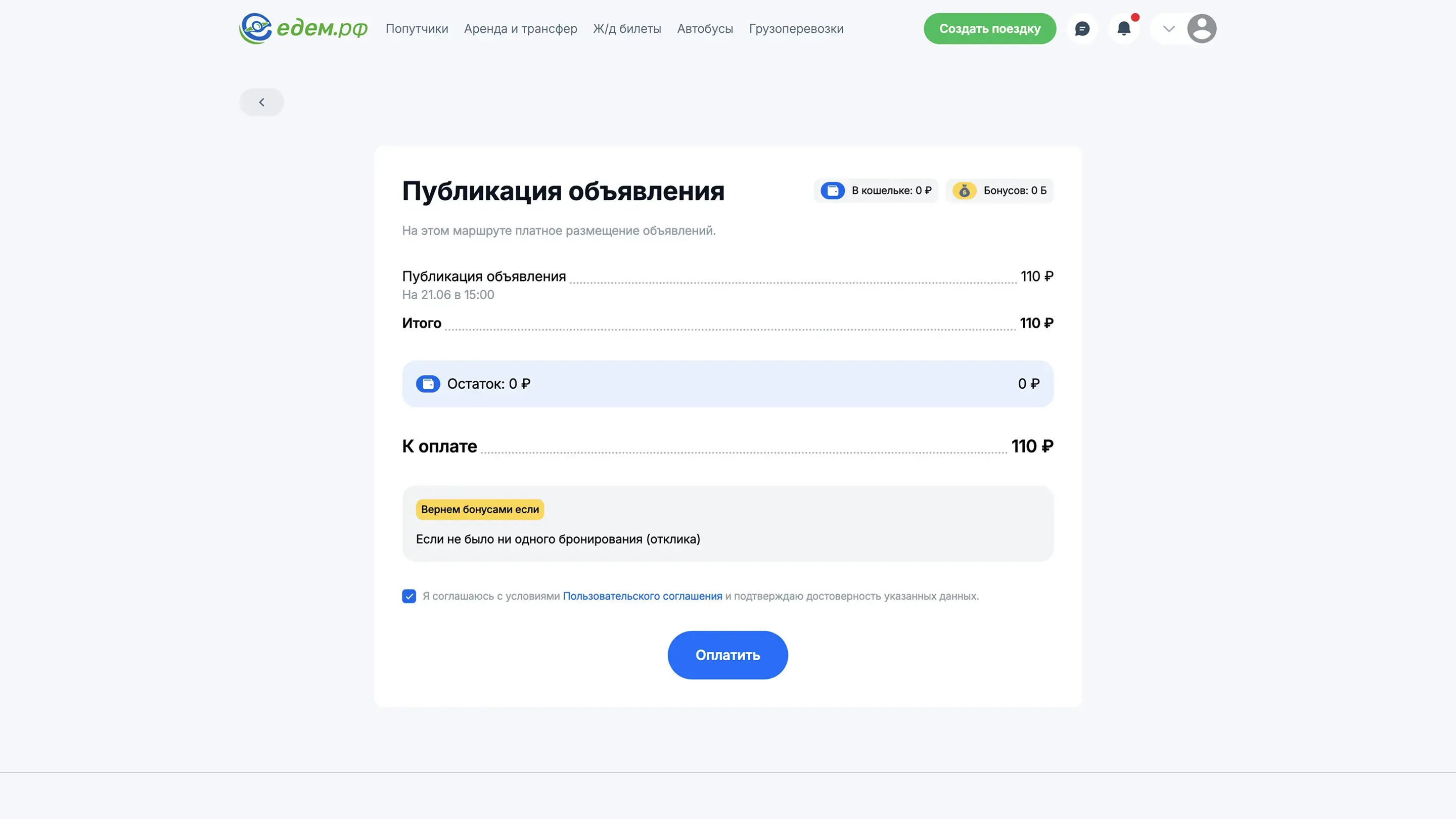Image resolution: width=1456 pixels, height=819 pixels.
Task: Open the Пользовательского соглашения link
Action: 642,597
